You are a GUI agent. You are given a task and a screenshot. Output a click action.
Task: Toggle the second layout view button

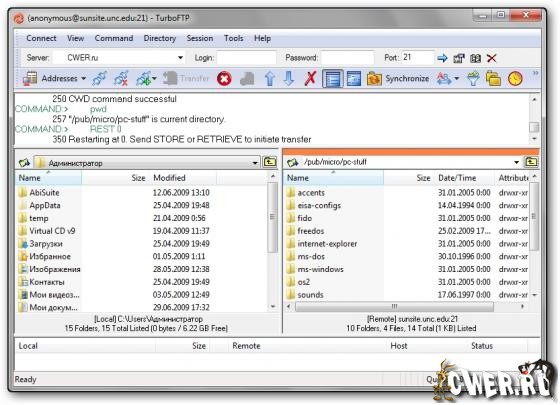(x=354, y=79)
